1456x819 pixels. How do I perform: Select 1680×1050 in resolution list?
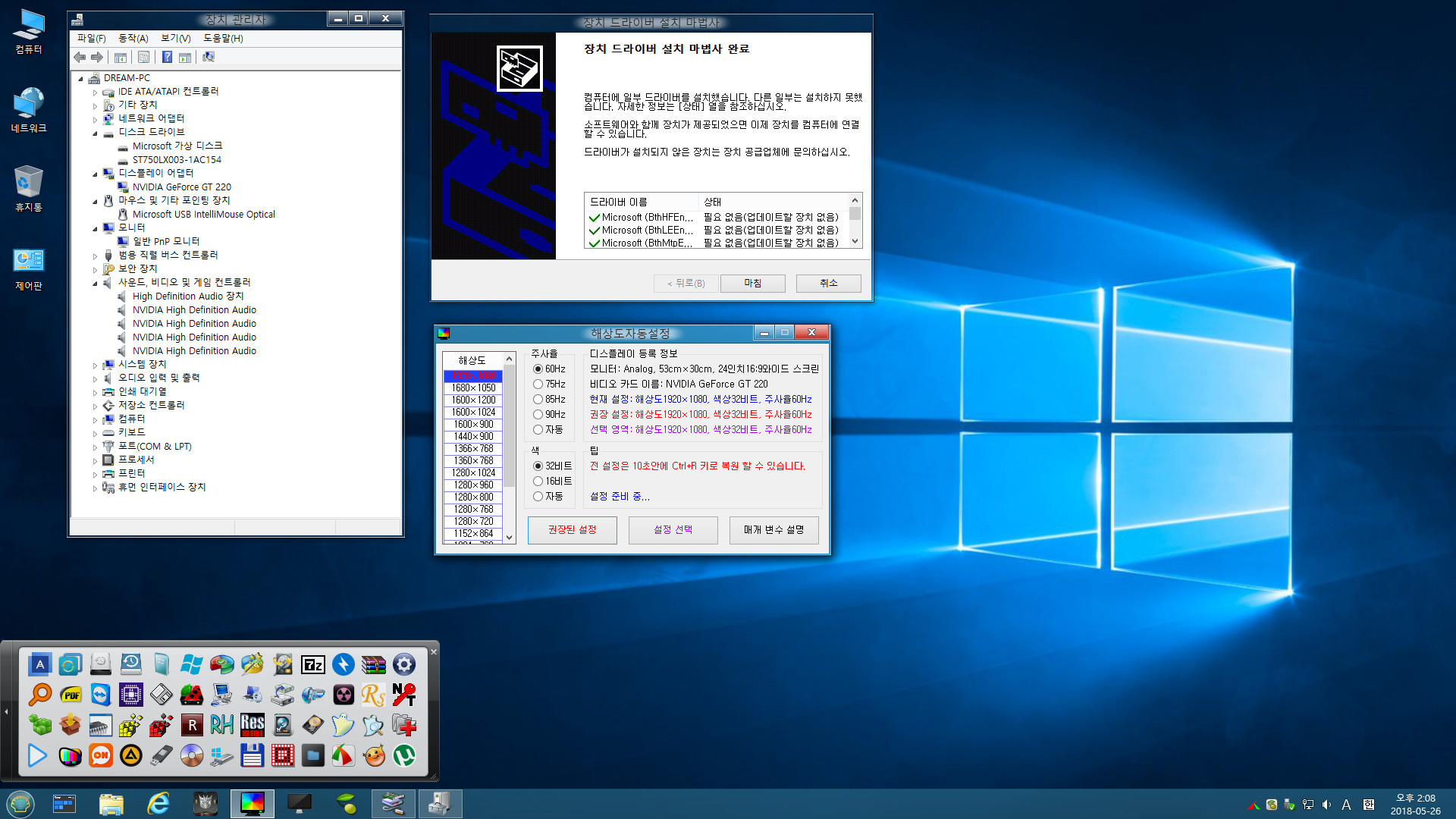473,388
